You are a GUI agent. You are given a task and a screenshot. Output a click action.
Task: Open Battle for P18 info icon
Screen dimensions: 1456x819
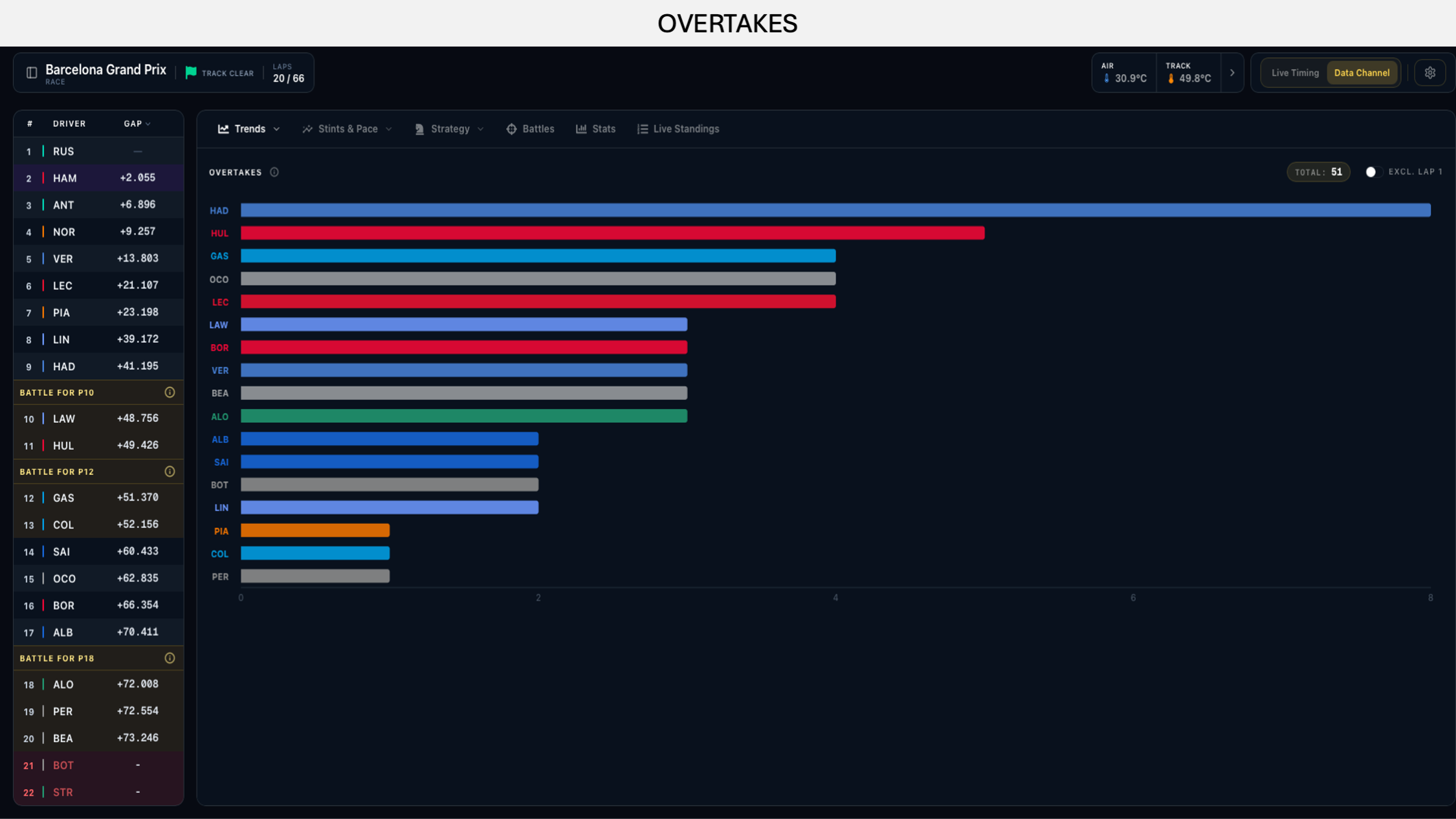click(x=170, y=658)
